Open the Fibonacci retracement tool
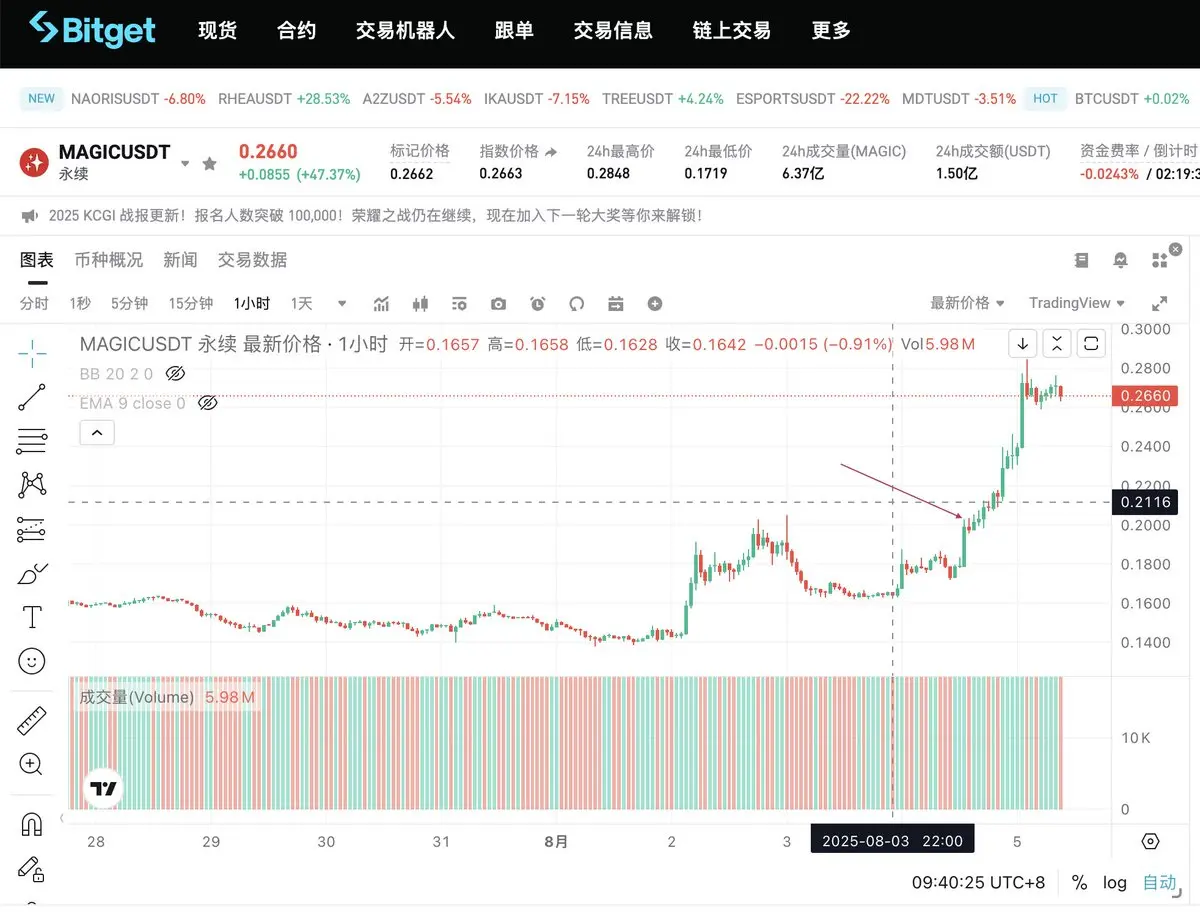Viewport: 1200px width, 914px height. [x=32, y=441]
